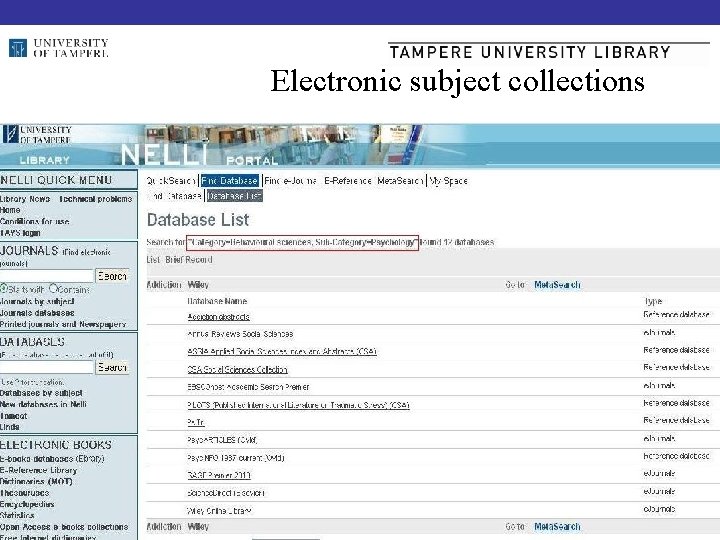Click the Journals search input field
Image resolution: width=720 pixels, height=540 pixels.
click(x=46, y=276)
